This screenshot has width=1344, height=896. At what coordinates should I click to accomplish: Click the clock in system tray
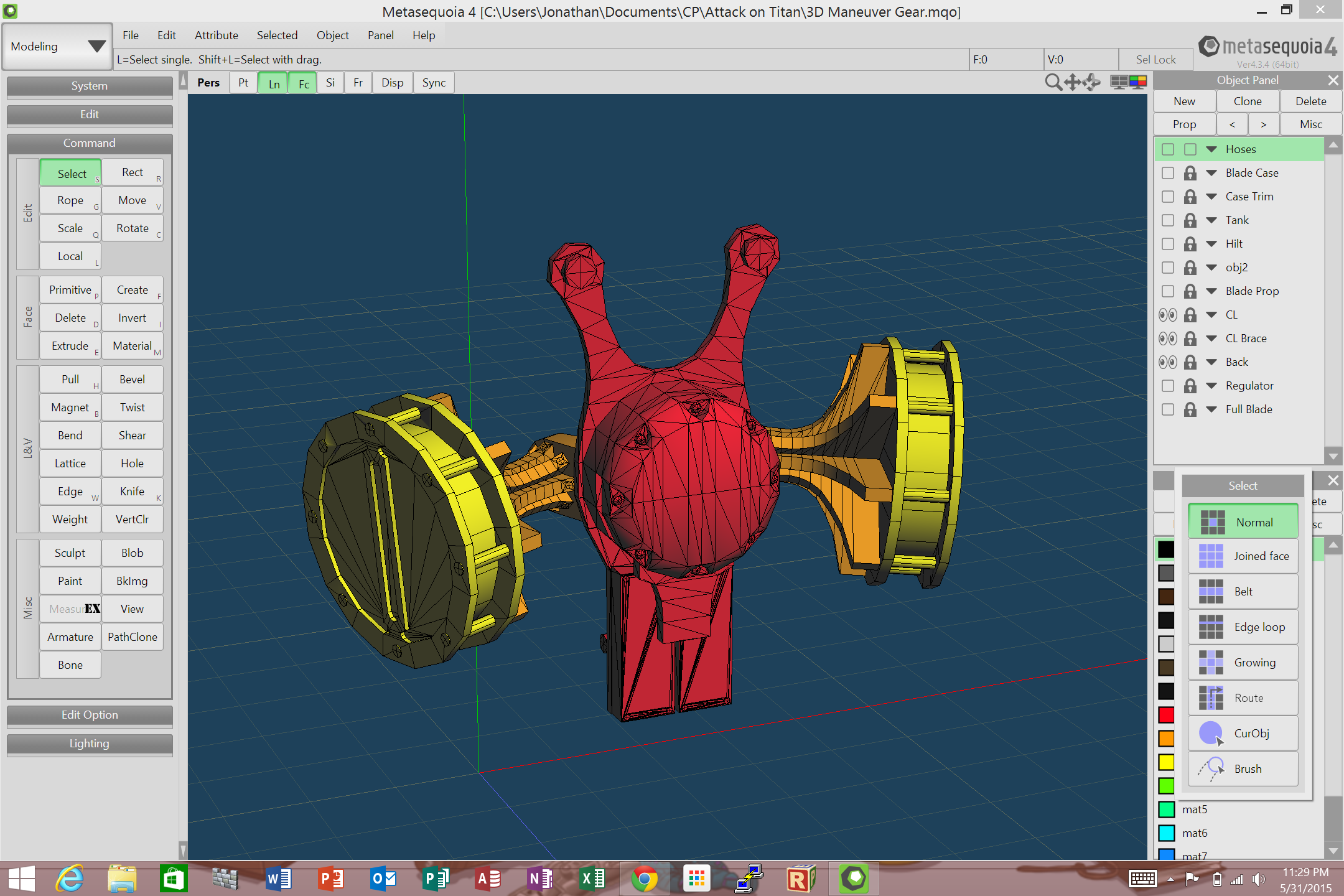tap(1305, 880)
